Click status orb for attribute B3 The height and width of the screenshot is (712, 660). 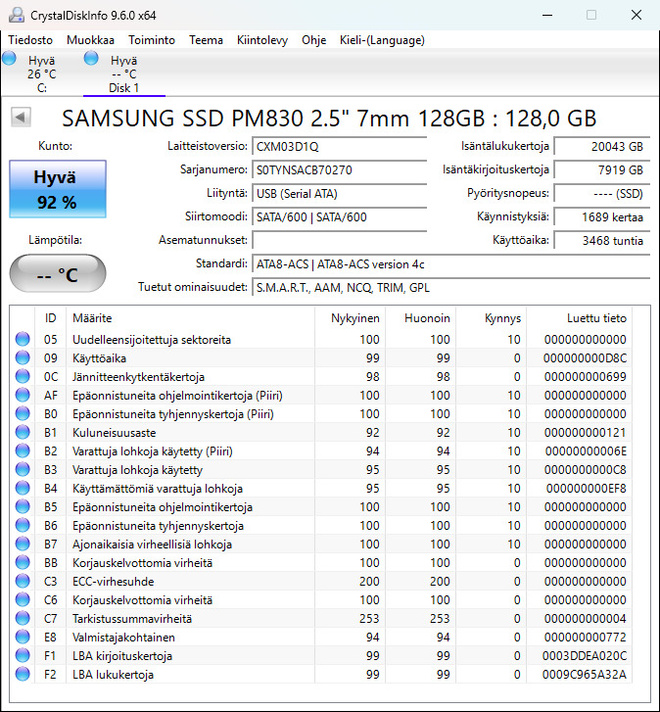tap(22, 470)
